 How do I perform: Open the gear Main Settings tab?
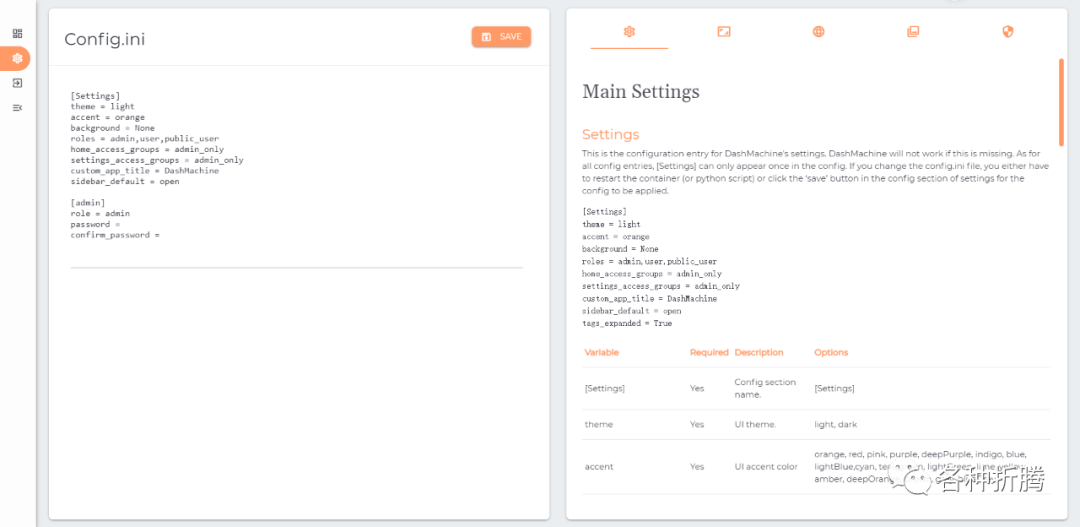[x=629, y=32]
